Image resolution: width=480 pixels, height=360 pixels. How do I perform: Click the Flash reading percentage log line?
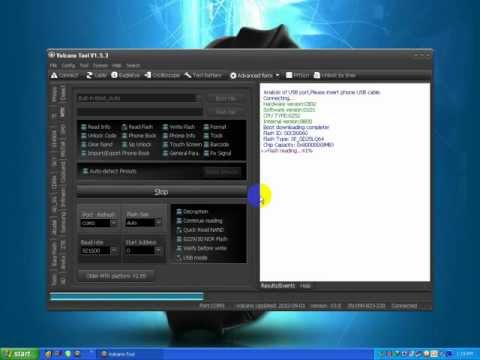click(x=287, y=151)
